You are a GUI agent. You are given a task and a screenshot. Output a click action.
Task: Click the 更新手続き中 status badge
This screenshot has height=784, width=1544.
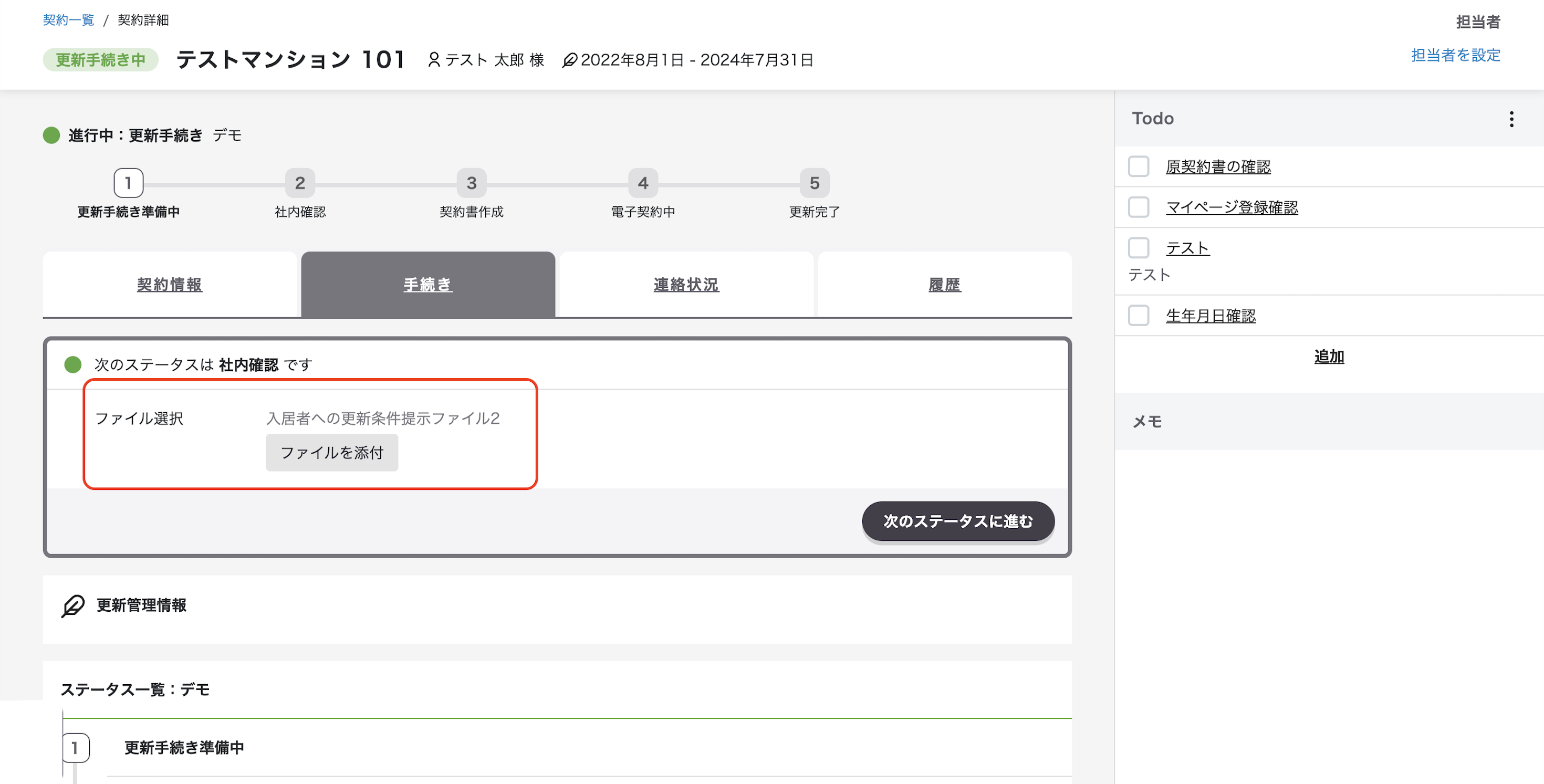coord(101,60)
